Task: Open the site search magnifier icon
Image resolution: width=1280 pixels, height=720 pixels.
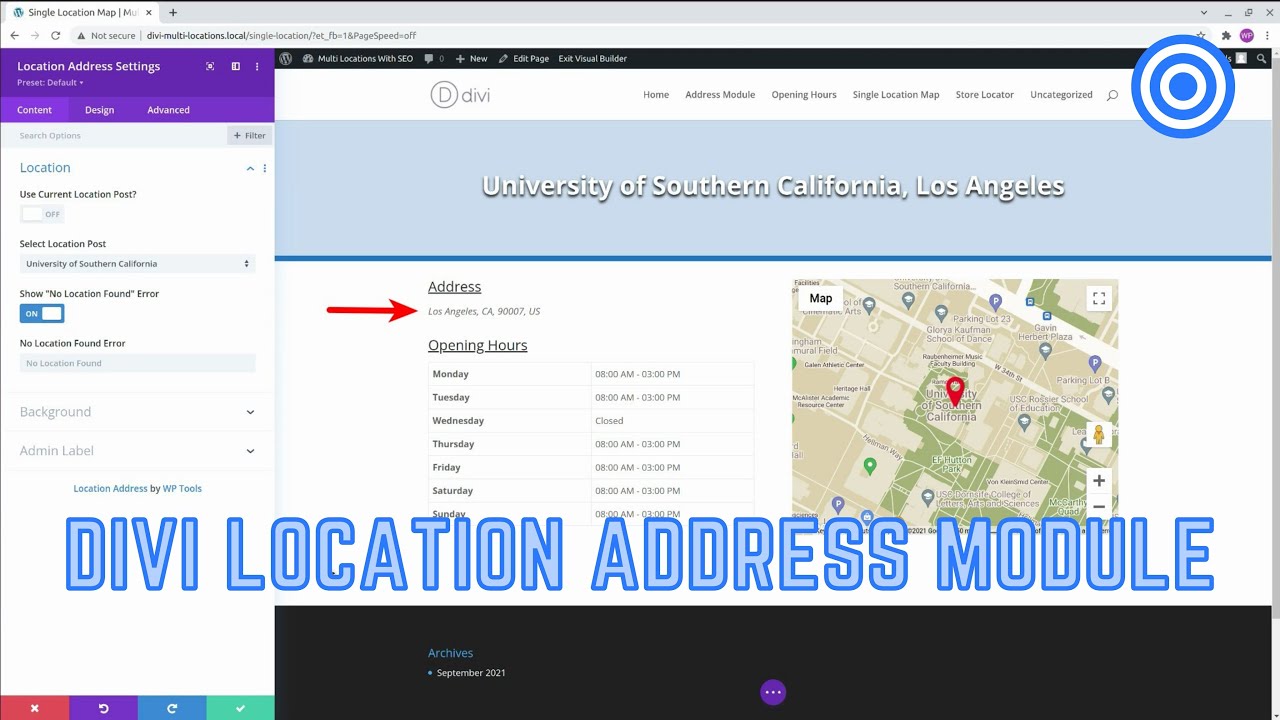Action: 1112,95
